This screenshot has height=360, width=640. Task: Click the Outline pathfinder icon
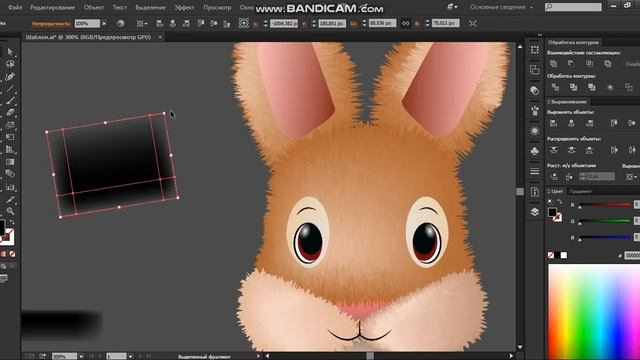(629, 87)
